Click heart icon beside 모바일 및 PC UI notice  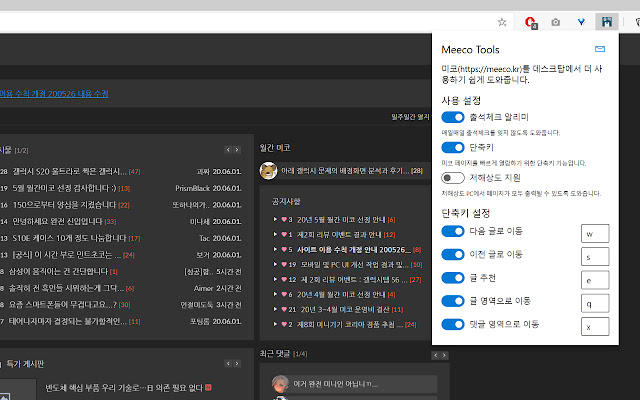coord(284,264)
